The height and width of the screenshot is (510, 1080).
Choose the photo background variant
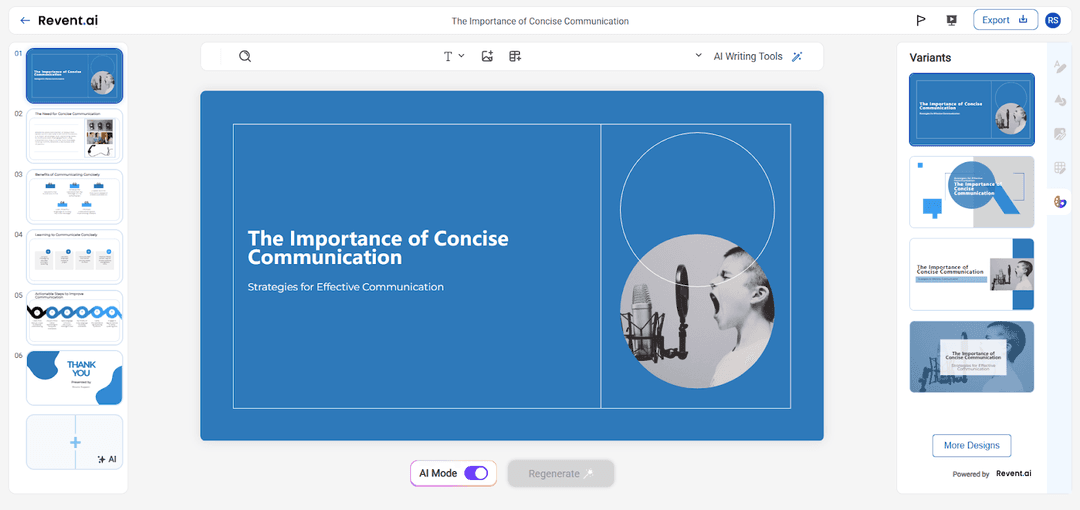(971, 356)
